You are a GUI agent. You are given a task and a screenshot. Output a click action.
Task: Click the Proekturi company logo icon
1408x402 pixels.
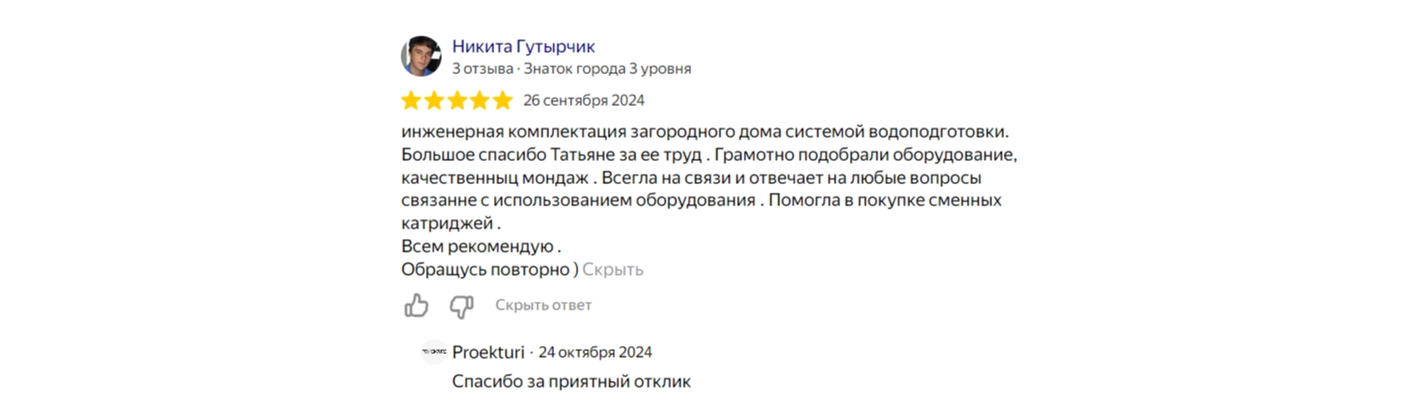434,352
